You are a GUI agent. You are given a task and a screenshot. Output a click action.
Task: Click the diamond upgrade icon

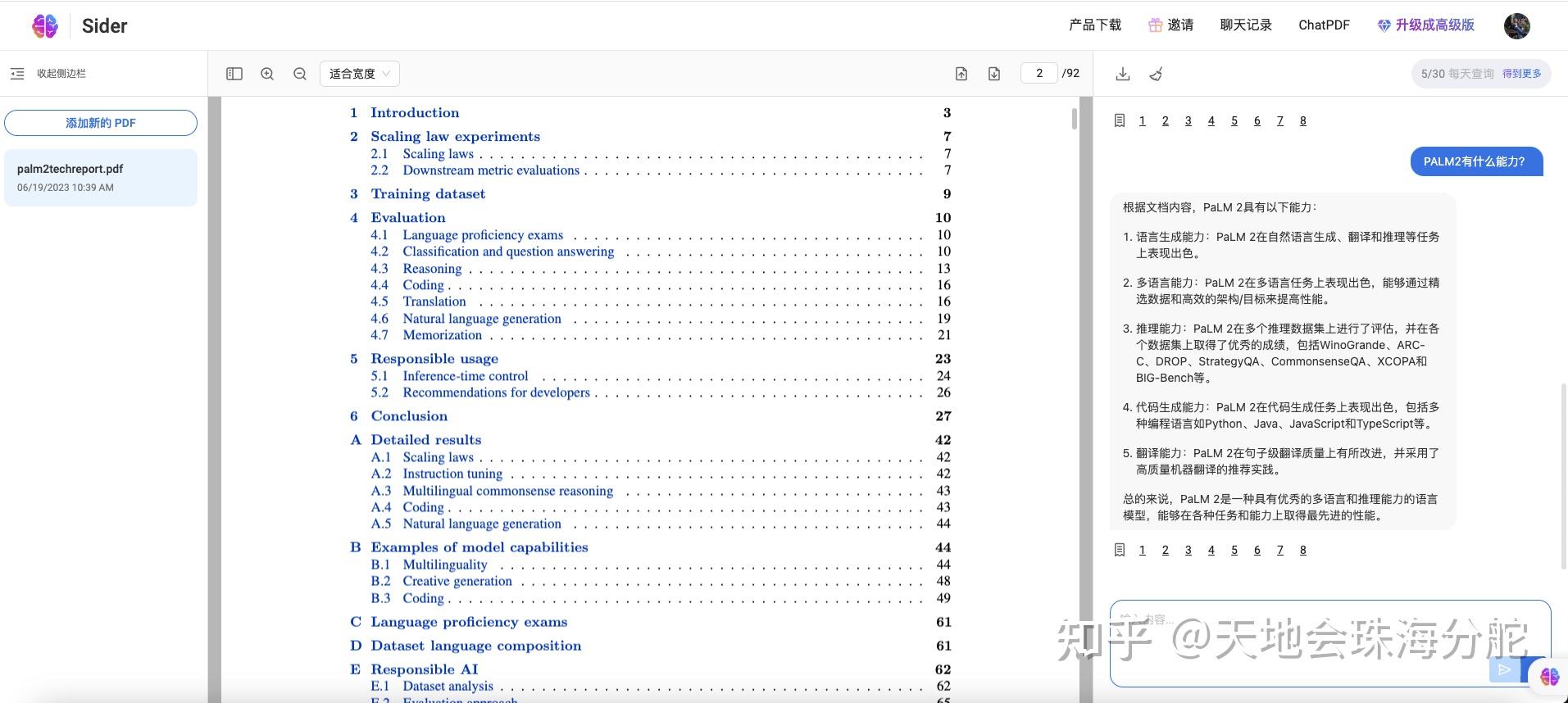(x=1384, y=25)
